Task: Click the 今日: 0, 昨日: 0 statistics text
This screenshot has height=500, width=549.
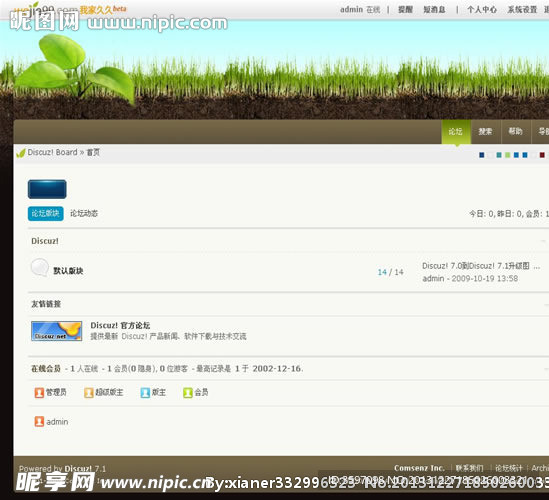Action: point(509,214)
